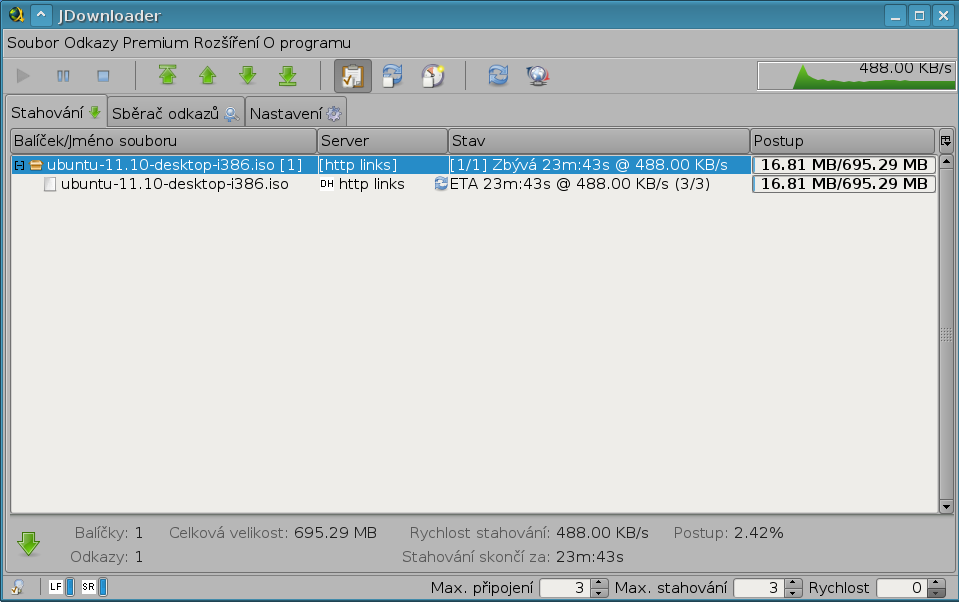The image size is (959, 602).
Task: Toggle clipboard monitoring icon
Action: coord(353,76)
